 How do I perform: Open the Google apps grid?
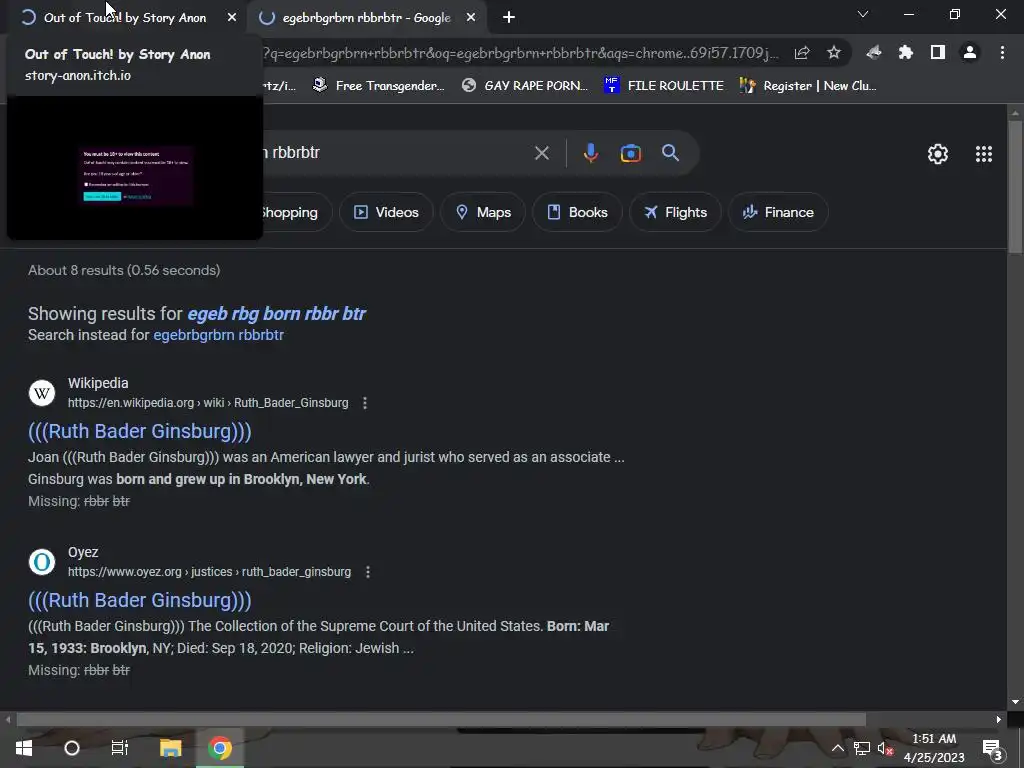(984, 153)
